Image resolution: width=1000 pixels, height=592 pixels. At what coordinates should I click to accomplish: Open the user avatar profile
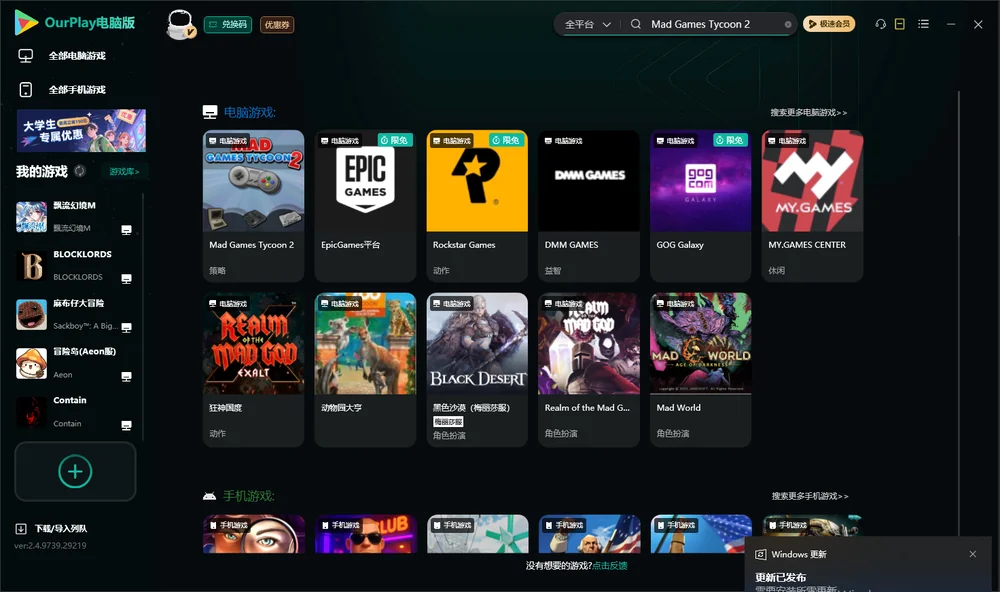click(180, 24)
